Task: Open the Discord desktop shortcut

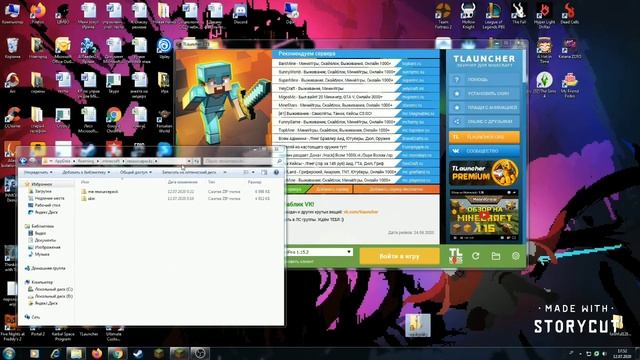Action: 240,13
